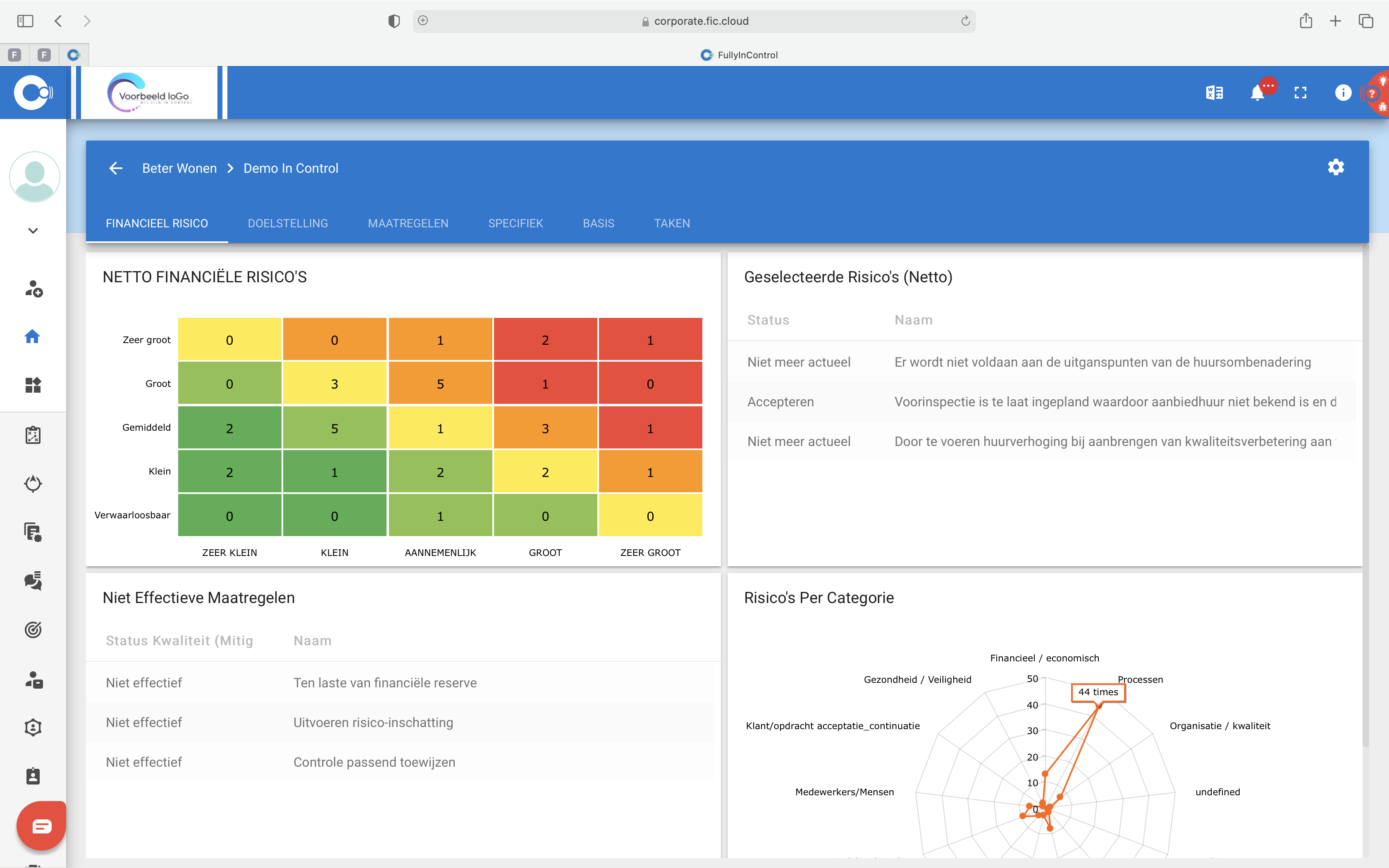Open the huurverhoging risk row
Image resolution: width=1389 pixels, height=868 pixels.
1041,441
